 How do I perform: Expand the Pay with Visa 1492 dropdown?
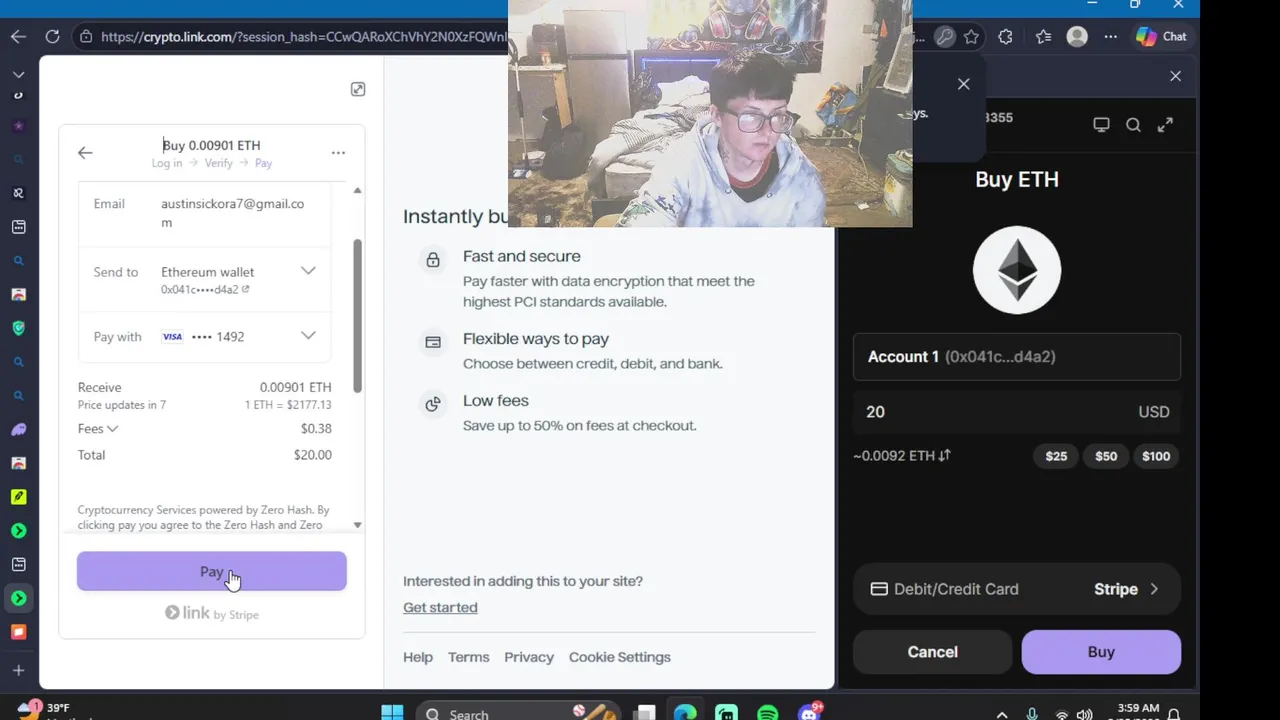pos(308,336)
